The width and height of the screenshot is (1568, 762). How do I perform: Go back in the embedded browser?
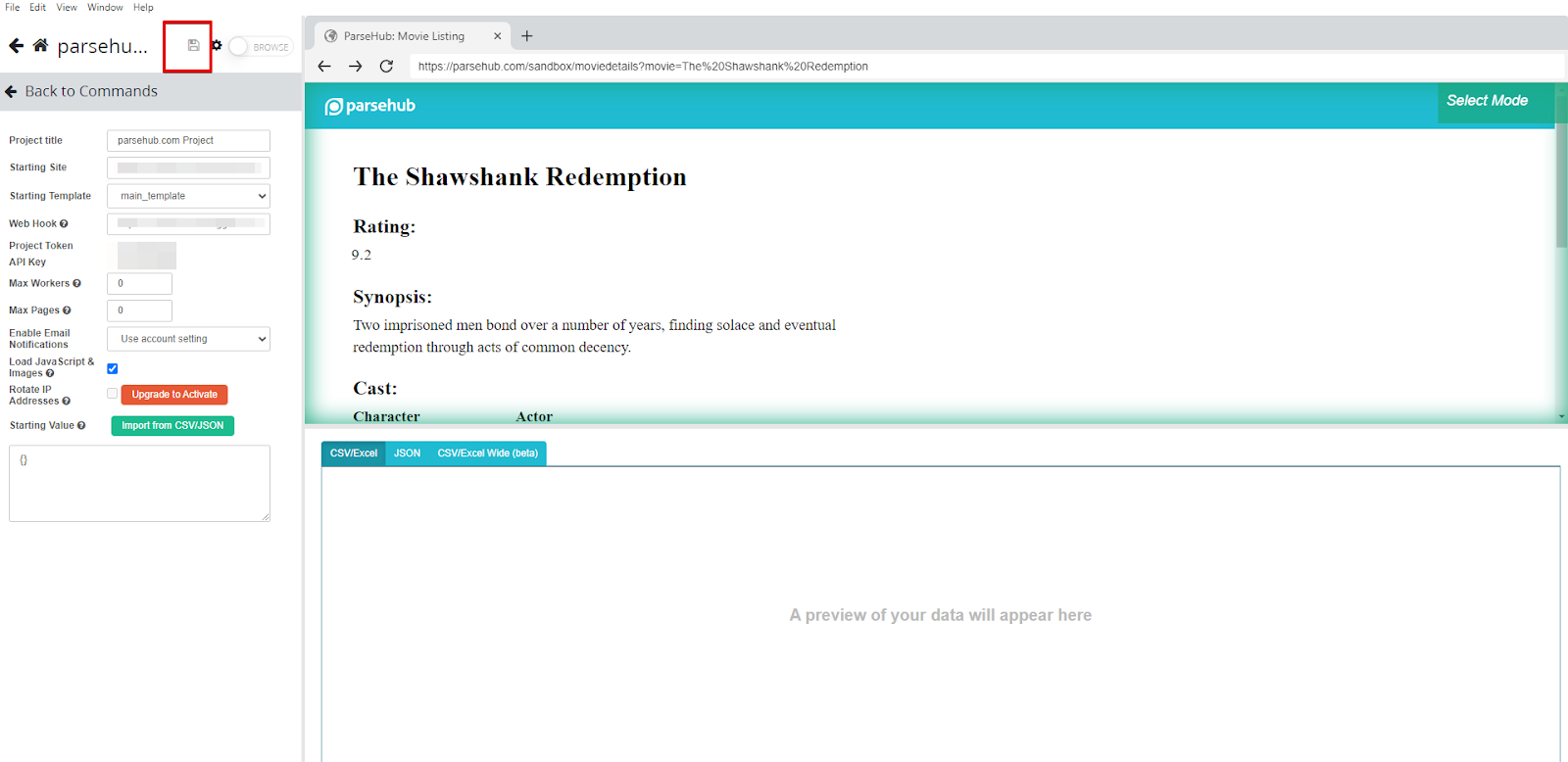pos(324,67)
